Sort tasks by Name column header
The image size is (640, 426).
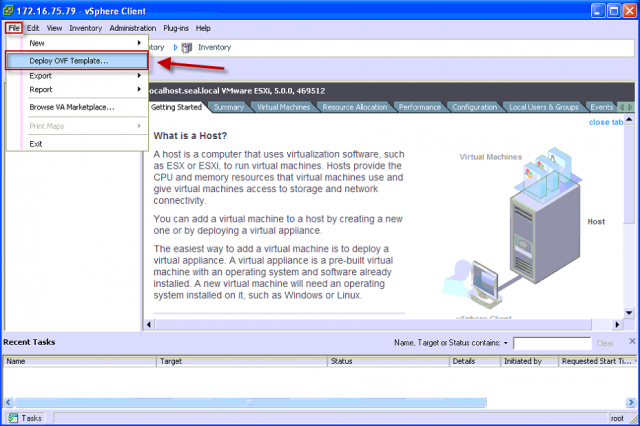coord(80,361)
